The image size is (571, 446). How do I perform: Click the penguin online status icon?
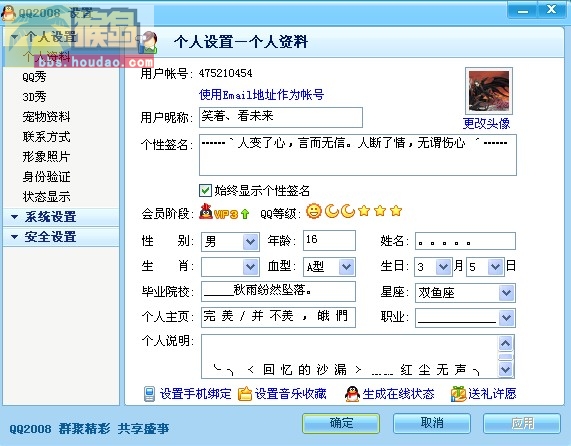[x=352, y=394]
